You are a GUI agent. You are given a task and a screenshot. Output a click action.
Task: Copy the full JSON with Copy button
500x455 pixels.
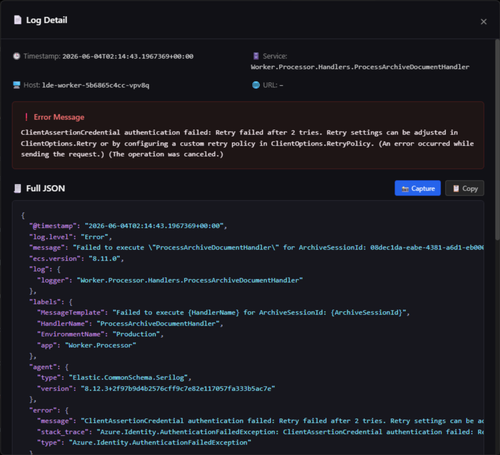point(465,188)
